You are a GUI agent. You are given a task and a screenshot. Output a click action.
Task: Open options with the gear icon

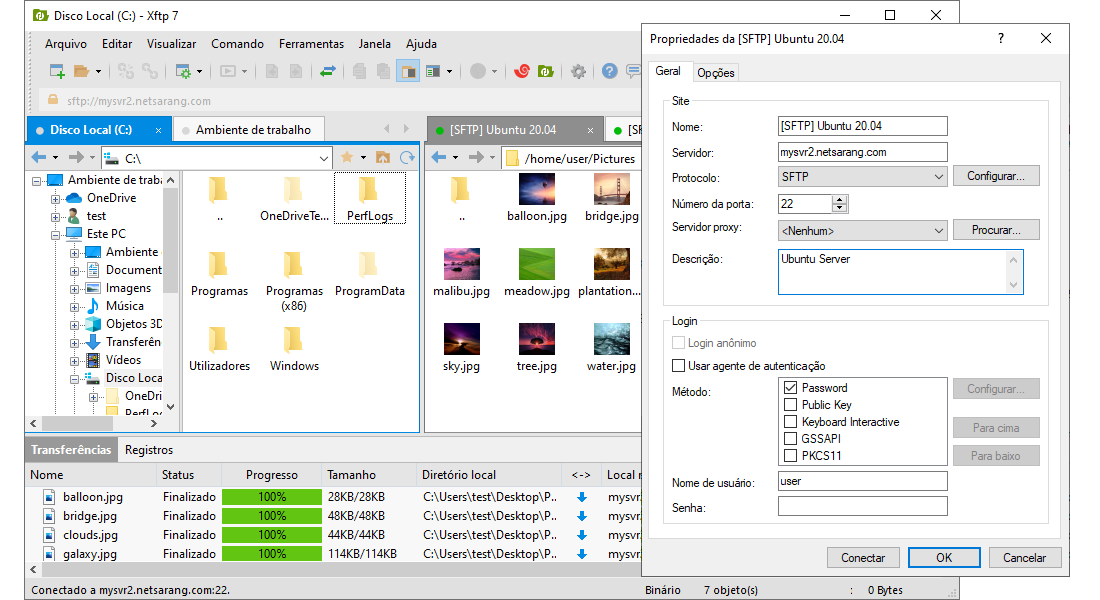pos(578,71)
